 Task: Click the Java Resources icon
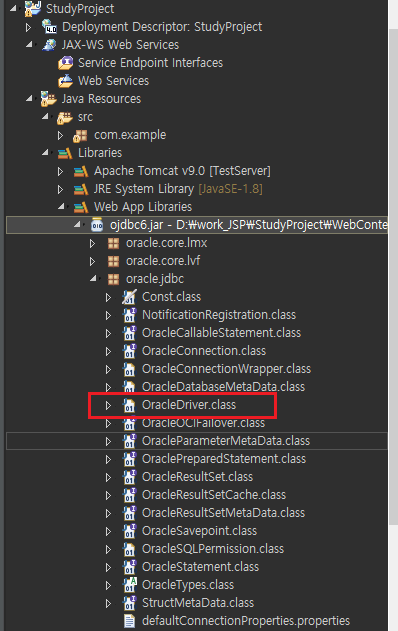tap(49, 99)
